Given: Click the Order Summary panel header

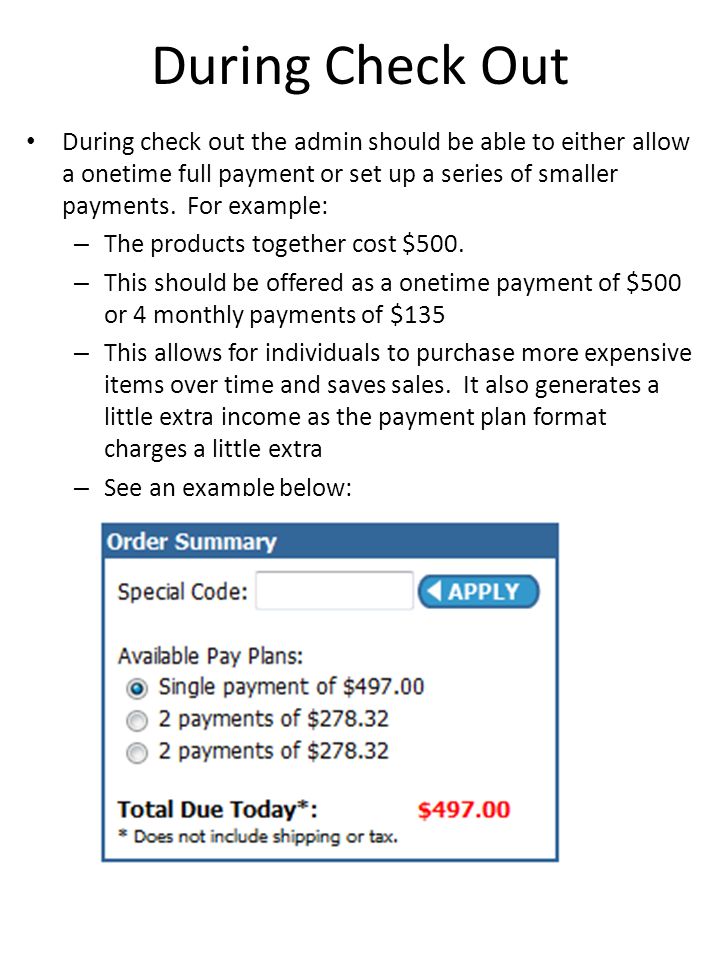Looking at the screenshot, I should (x=330, y=541).
